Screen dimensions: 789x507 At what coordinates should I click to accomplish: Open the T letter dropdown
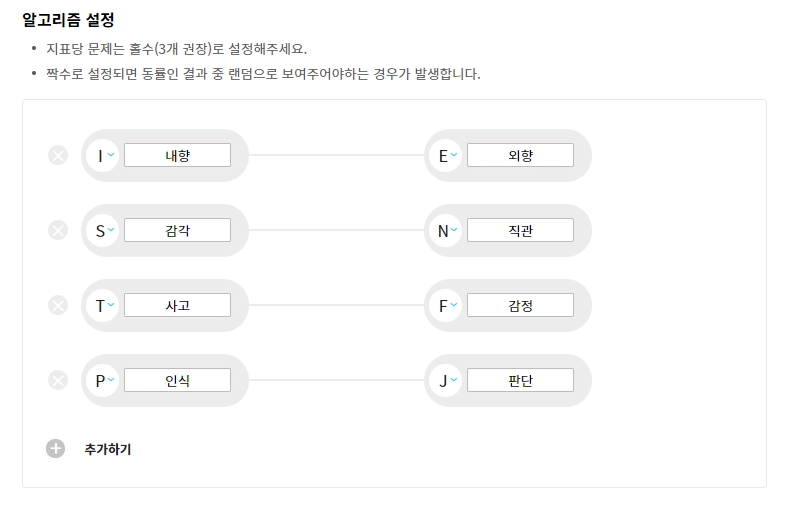103,305
